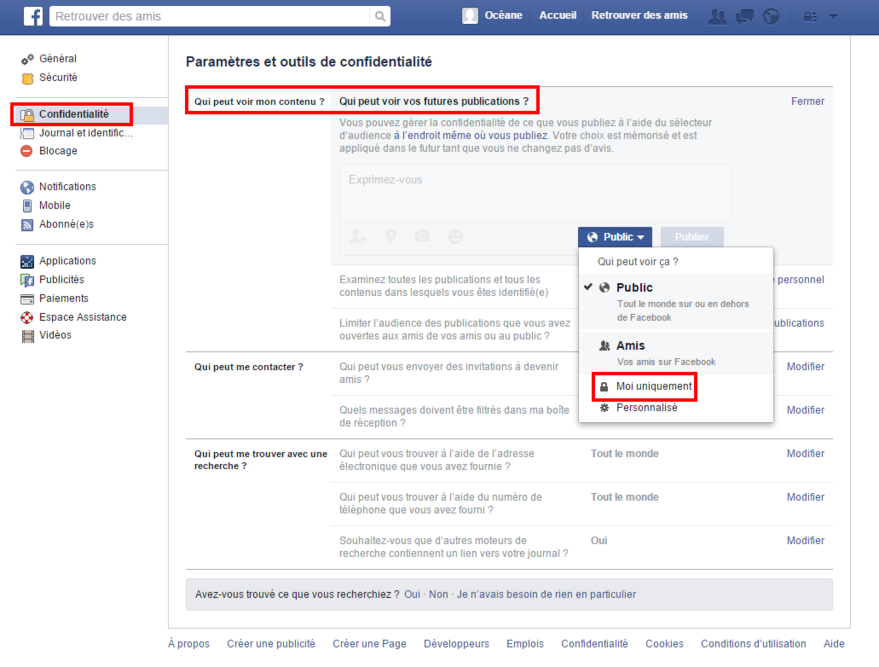Viewport: 879px width, 667px height.
Task: Click the tag friends icon in composer
Action: pos(358,237)
